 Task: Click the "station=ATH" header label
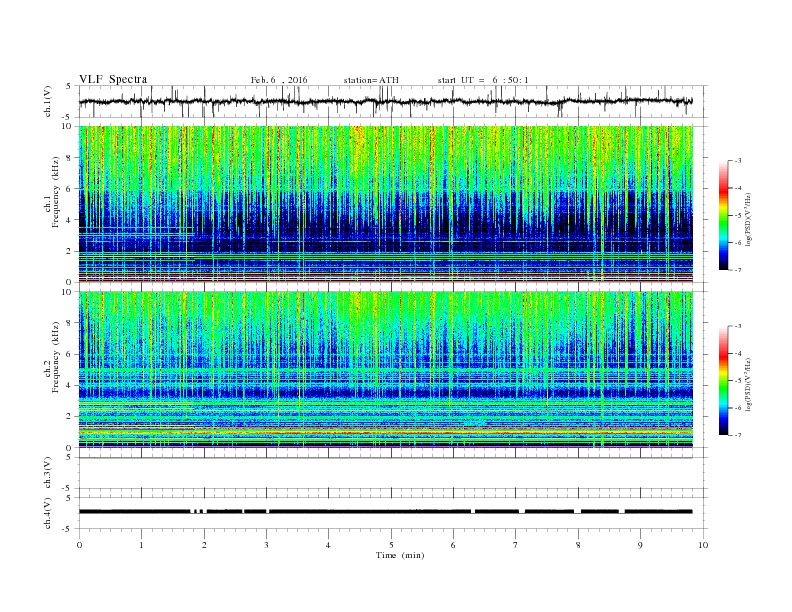[371, 80]
